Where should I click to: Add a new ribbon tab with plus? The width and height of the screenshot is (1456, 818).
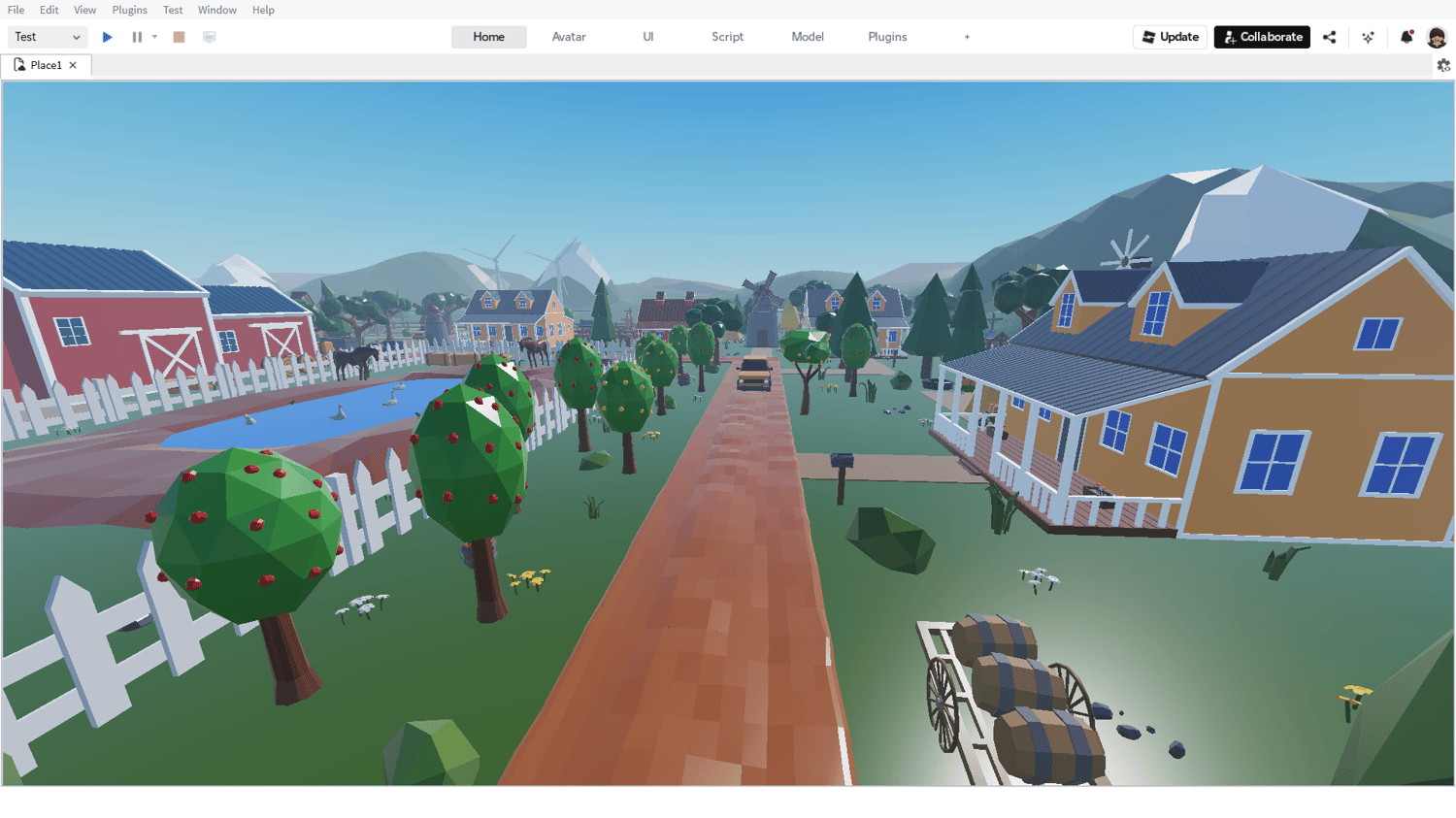pyautogui.click(x=967, y=37)
